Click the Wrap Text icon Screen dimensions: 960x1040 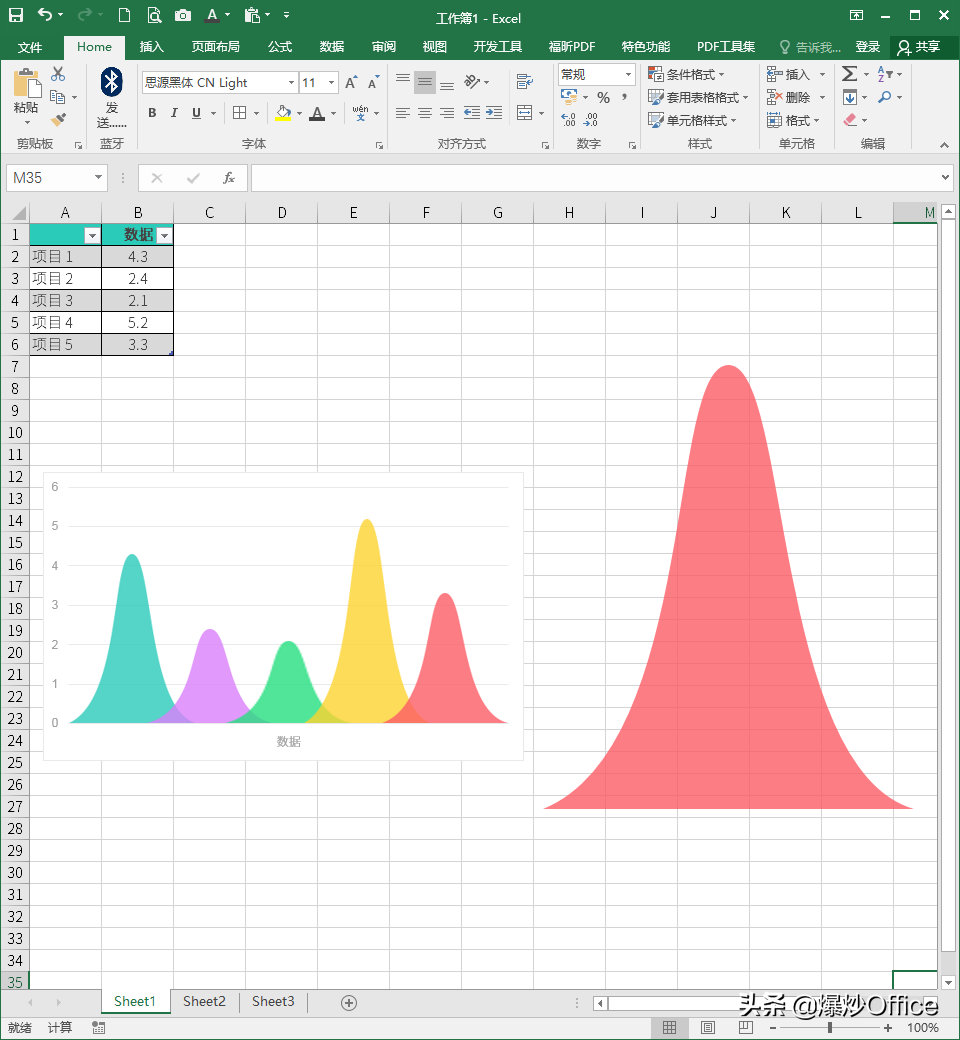point(525,82)
